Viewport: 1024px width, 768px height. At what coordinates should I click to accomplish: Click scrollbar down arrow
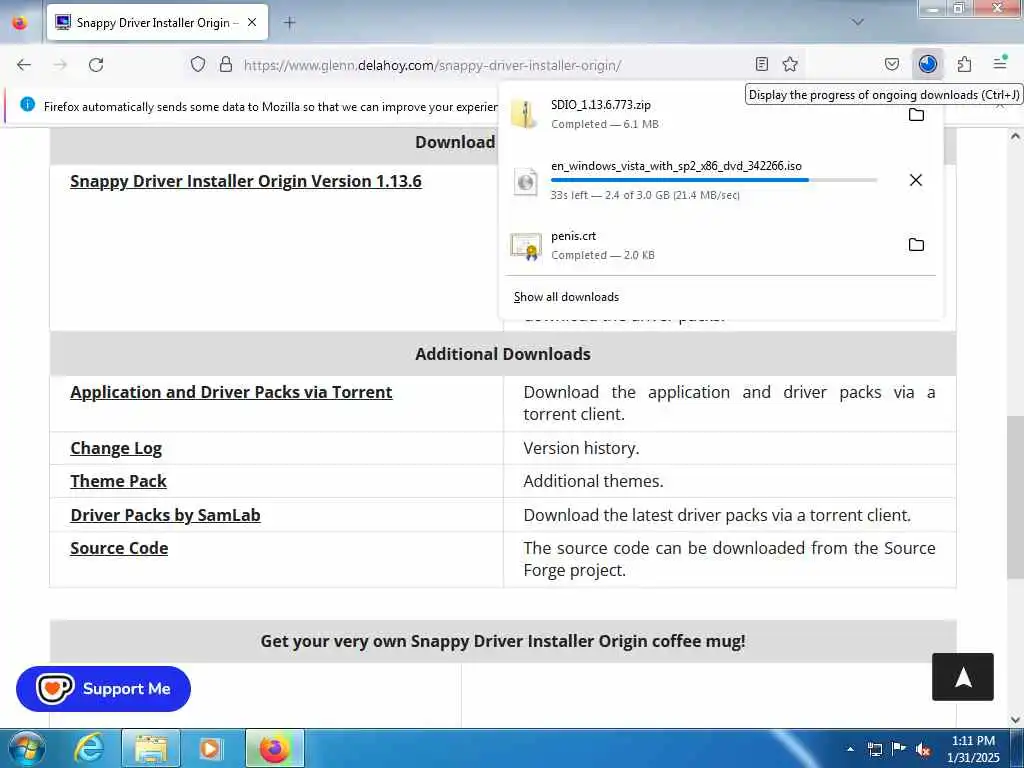[x=1015, y=720]
